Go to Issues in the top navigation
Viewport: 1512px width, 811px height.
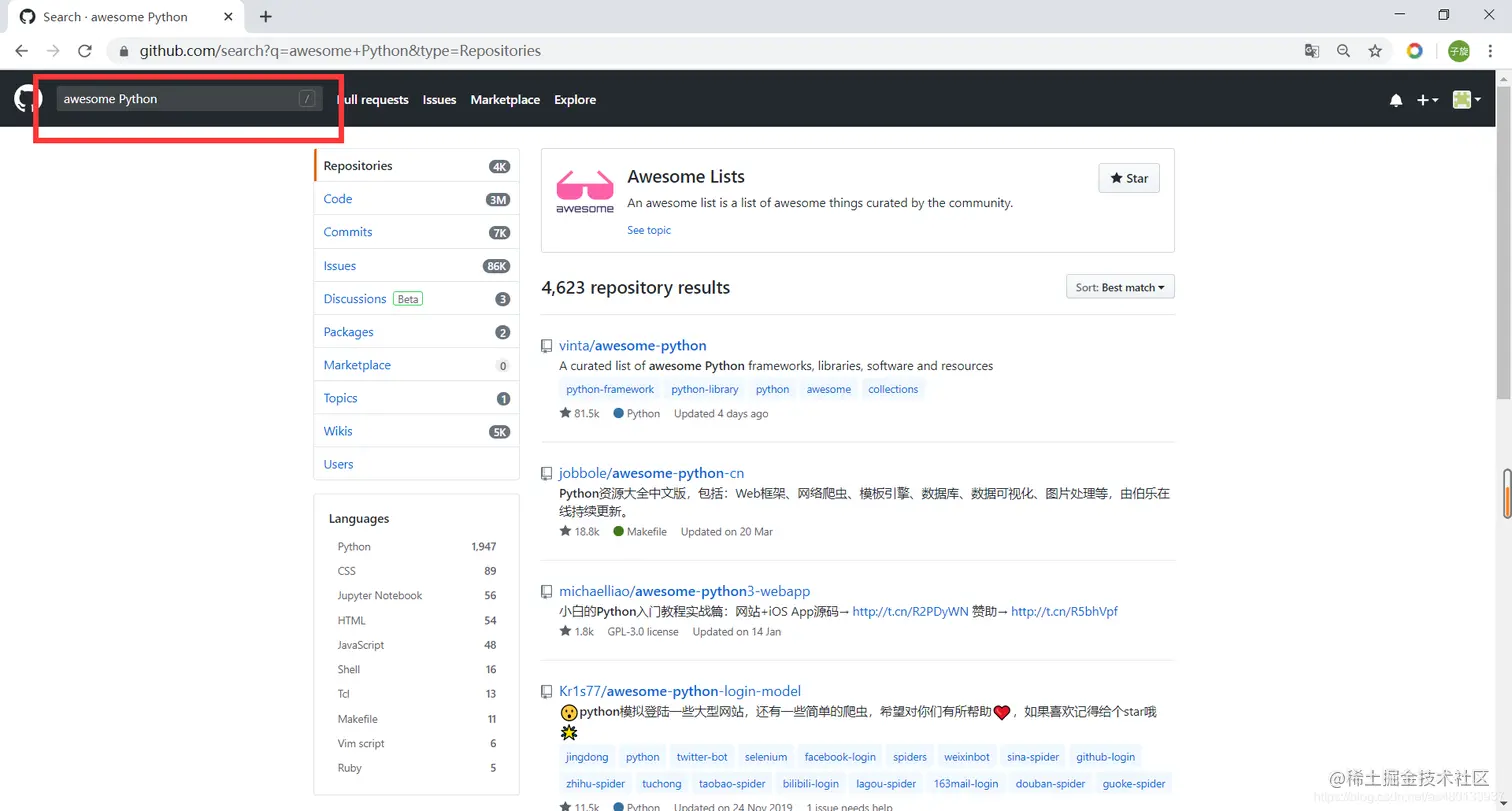[439, 100]
